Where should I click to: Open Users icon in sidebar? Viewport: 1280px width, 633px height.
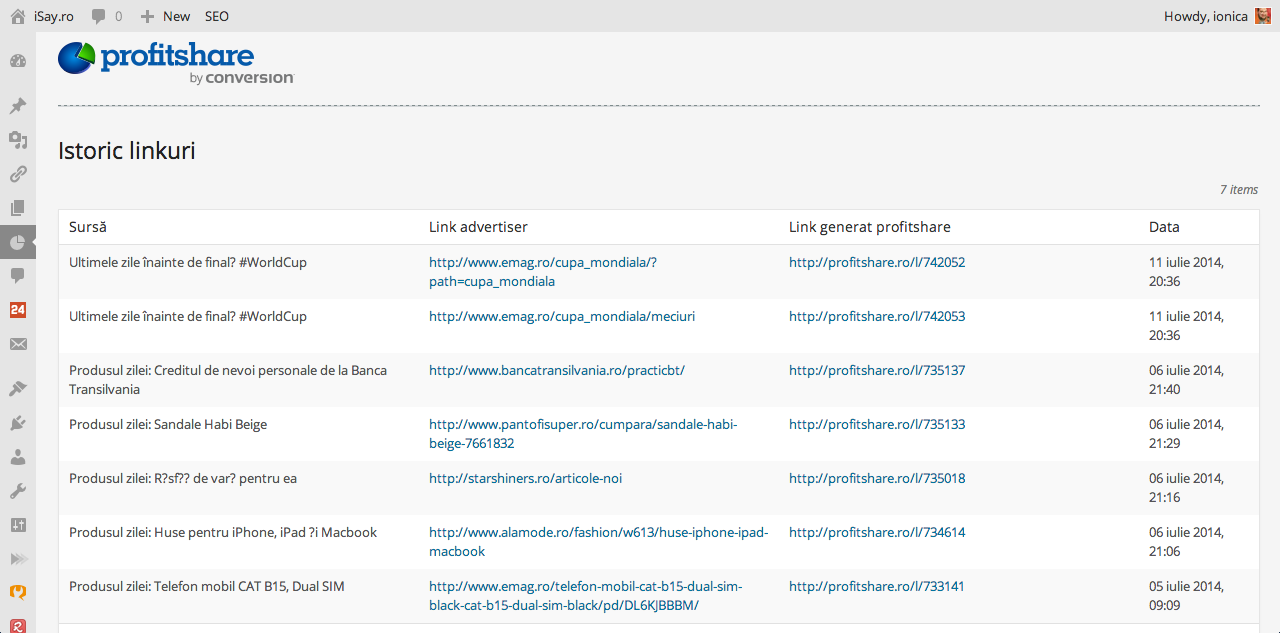tap(18, 457)
